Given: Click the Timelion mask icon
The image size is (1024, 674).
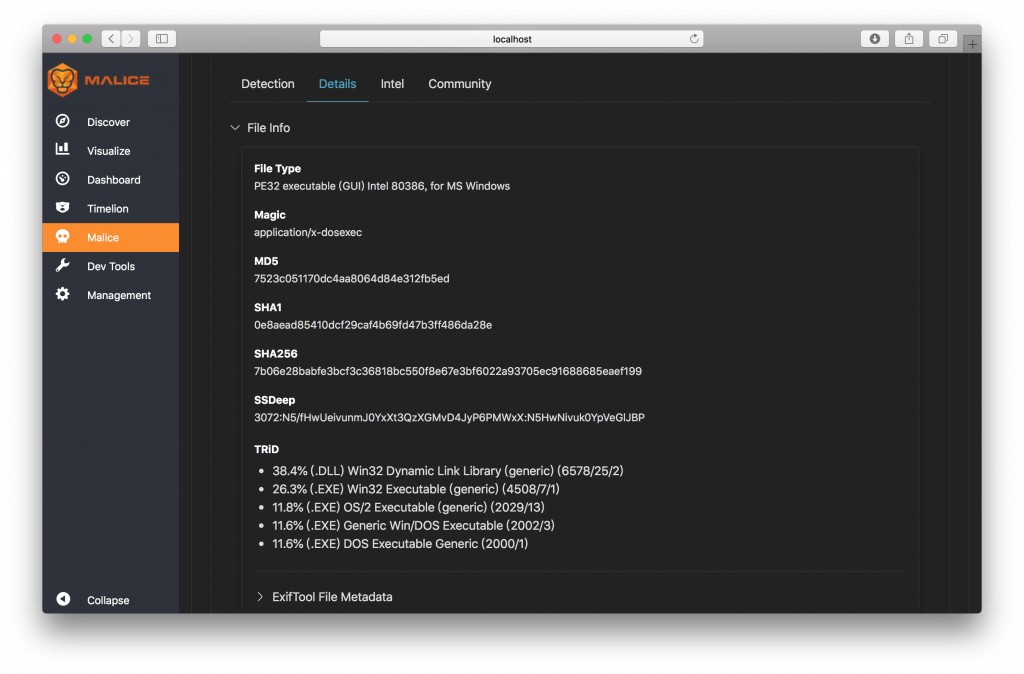Looking at the screenshot, I should click(63, 208).
